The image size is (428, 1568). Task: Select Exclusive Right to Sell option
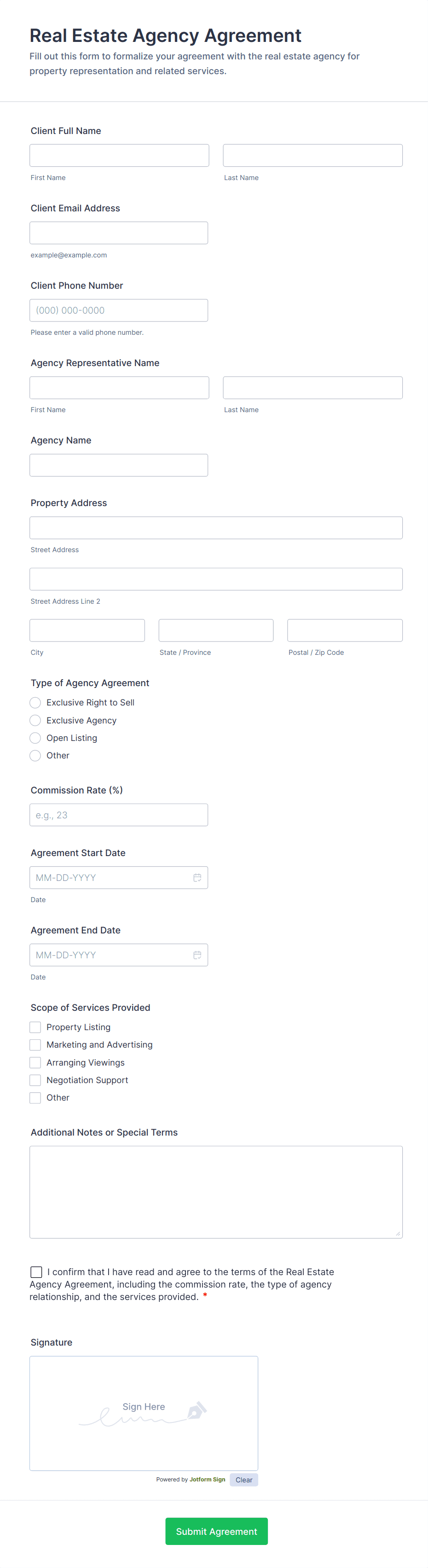35,702
